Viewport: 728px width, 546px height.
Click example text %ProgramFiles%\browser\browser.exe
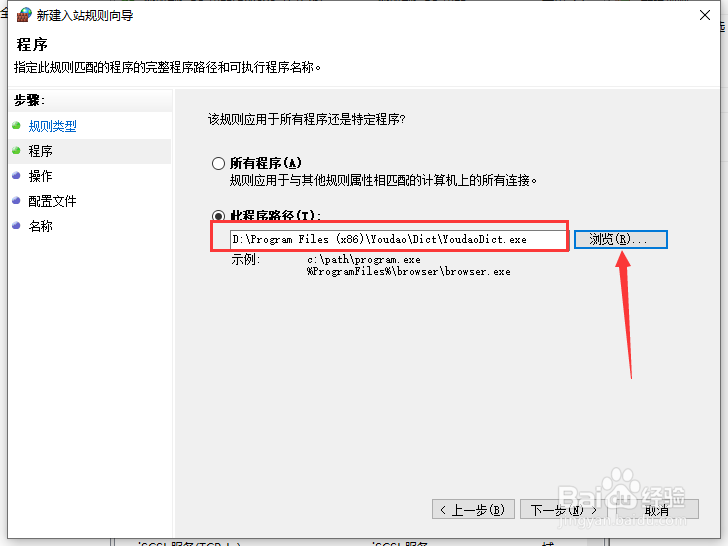tap(409, 272)
